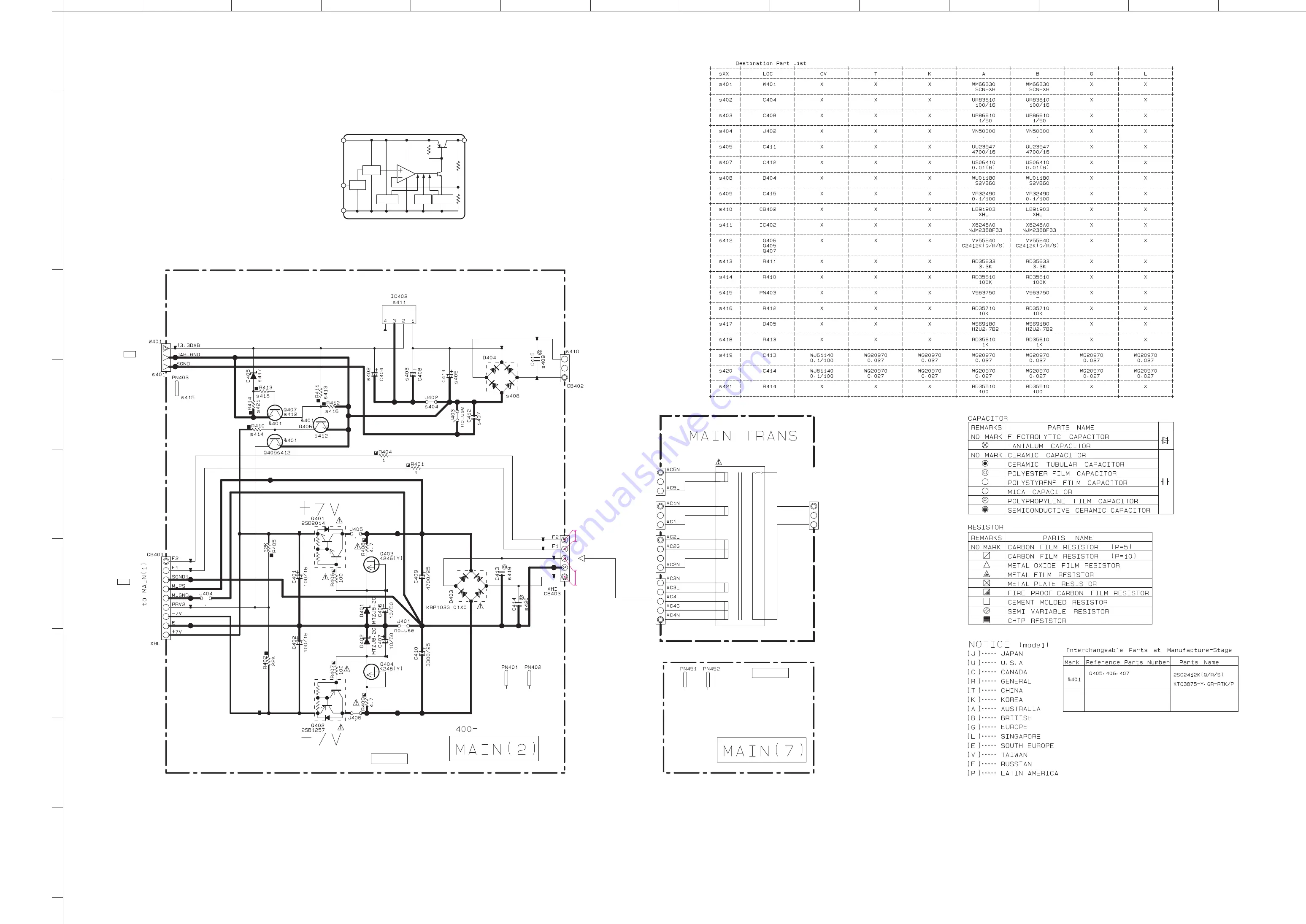Click the "M_PS" signal label

[x=178, y=586]
